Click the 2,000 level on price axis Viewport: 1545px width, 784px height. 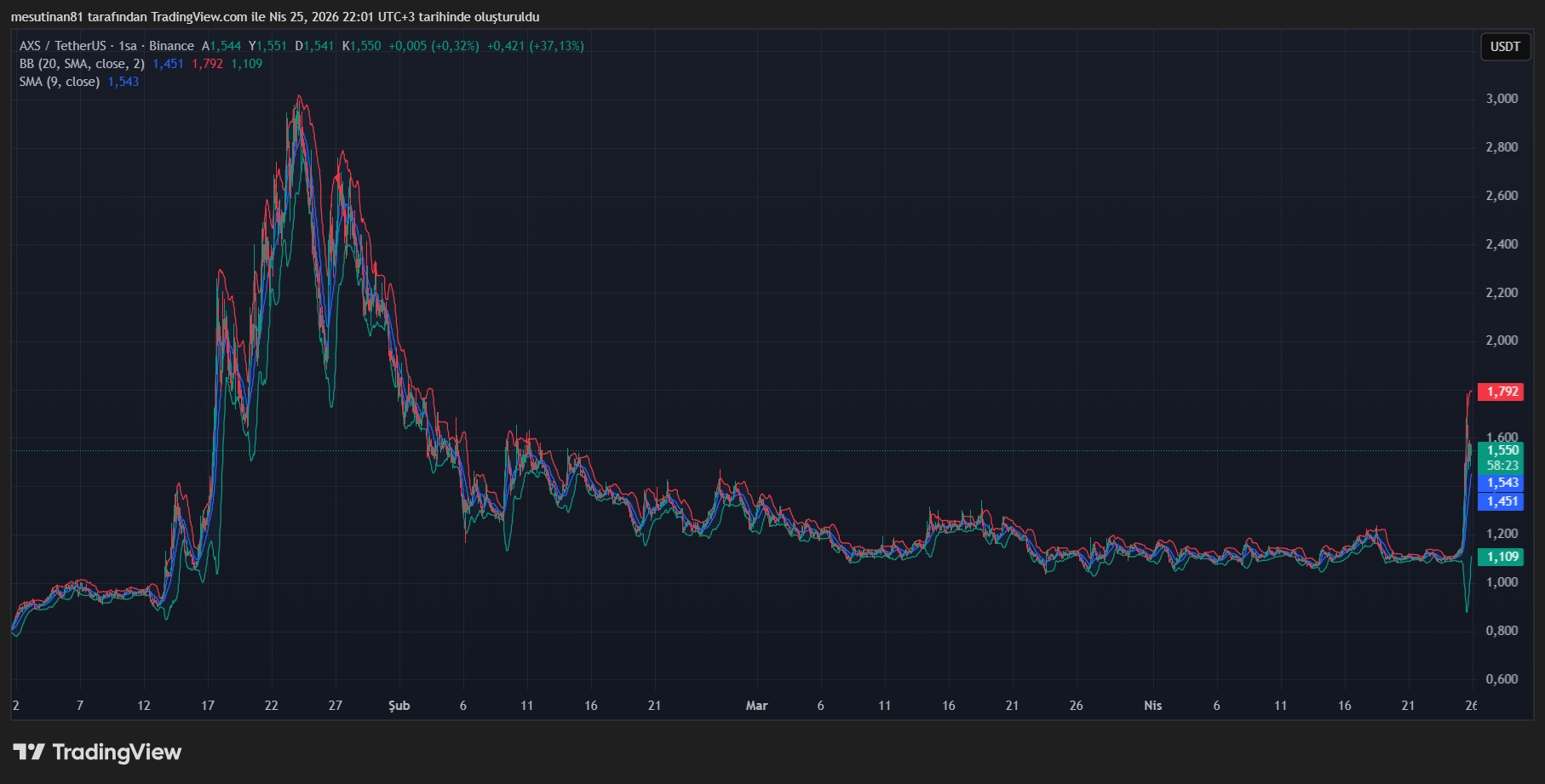[x=1502, y=340]
